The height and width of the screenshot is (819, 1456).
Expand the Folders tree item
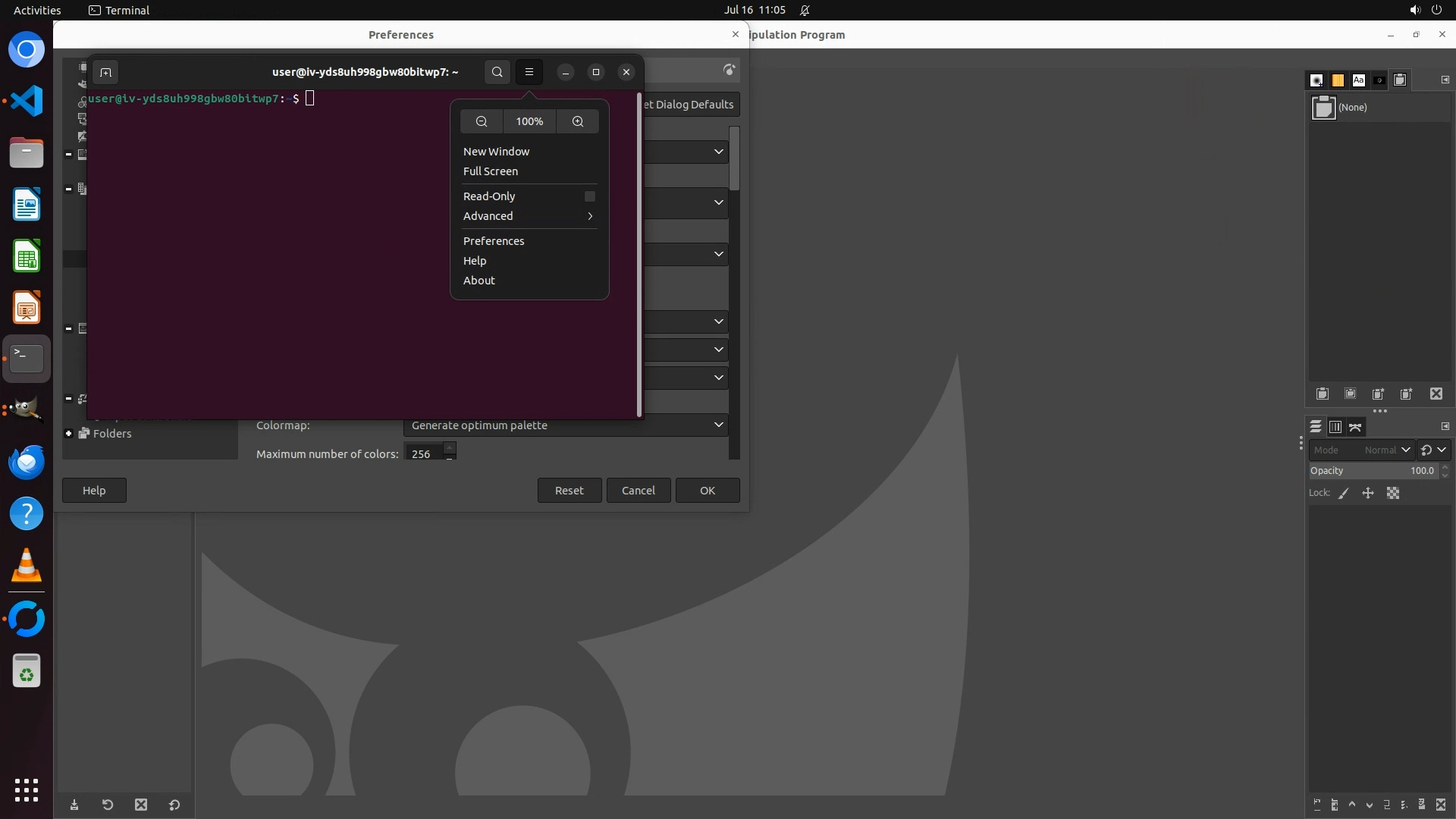[69, 434]
